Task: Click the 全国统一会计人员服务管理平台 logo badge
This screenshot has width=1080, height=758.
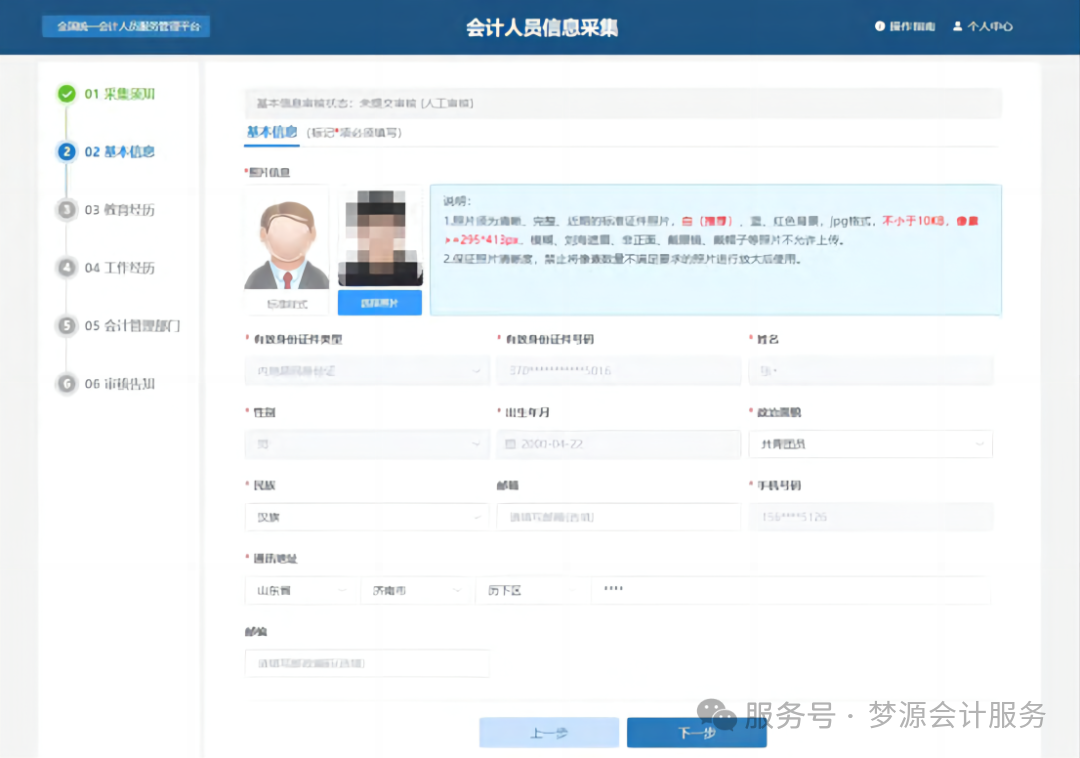Action: point(125,27)
